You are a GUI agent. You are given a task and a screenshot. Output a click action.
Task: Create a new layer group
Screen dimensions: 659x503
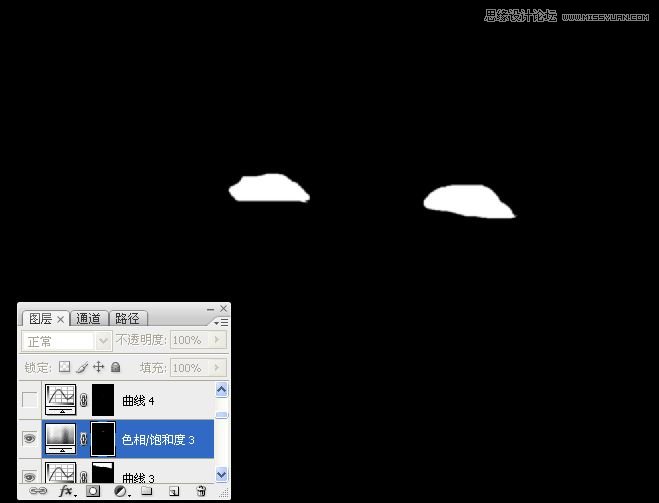146,491
